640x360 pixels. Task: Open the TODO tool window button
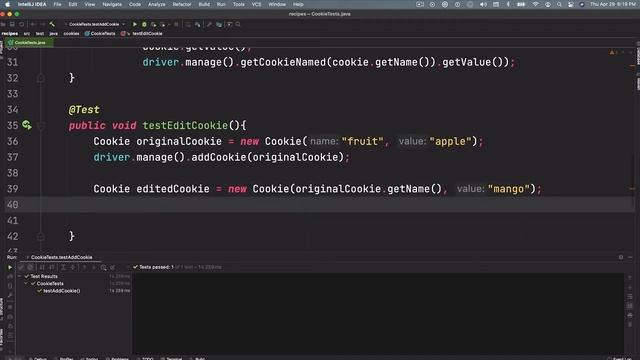[x=145, y=358]
